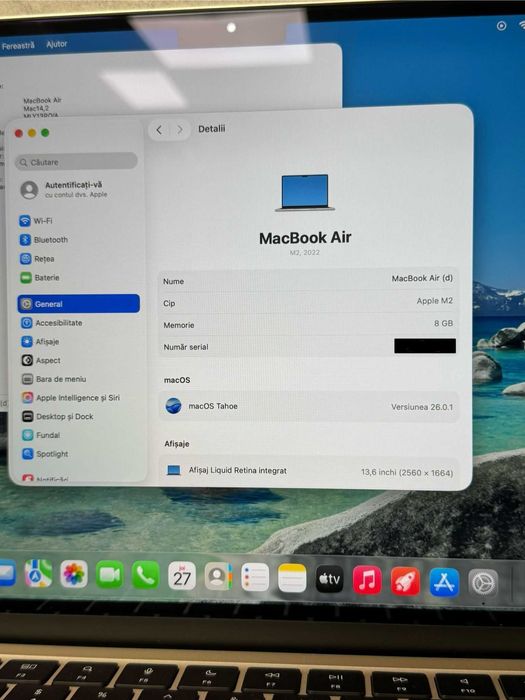Open Aspect appearance settings
Screen dimensions: 525x700
pyautogui.click(x=41, y=360)
